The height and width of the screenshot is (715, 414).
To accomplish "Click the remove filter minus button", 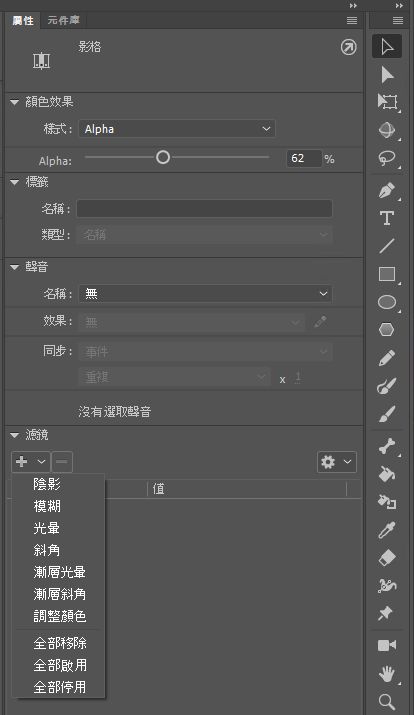I will 62,462.
